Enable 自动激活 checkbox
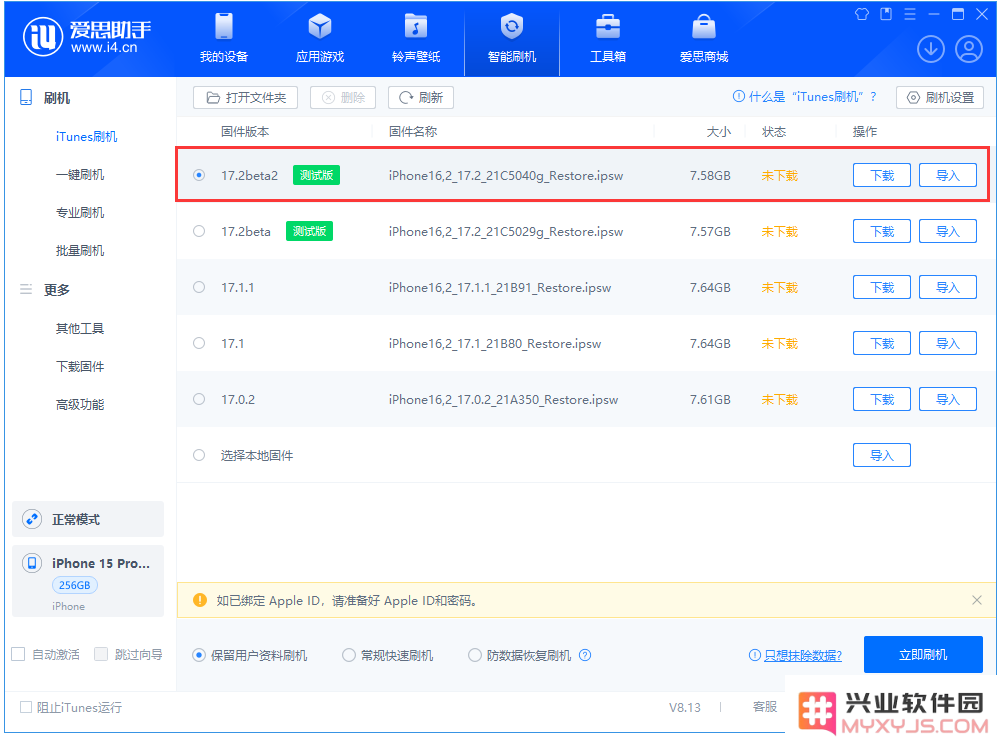The image size is (1001, 750). [x=19, y=654]
